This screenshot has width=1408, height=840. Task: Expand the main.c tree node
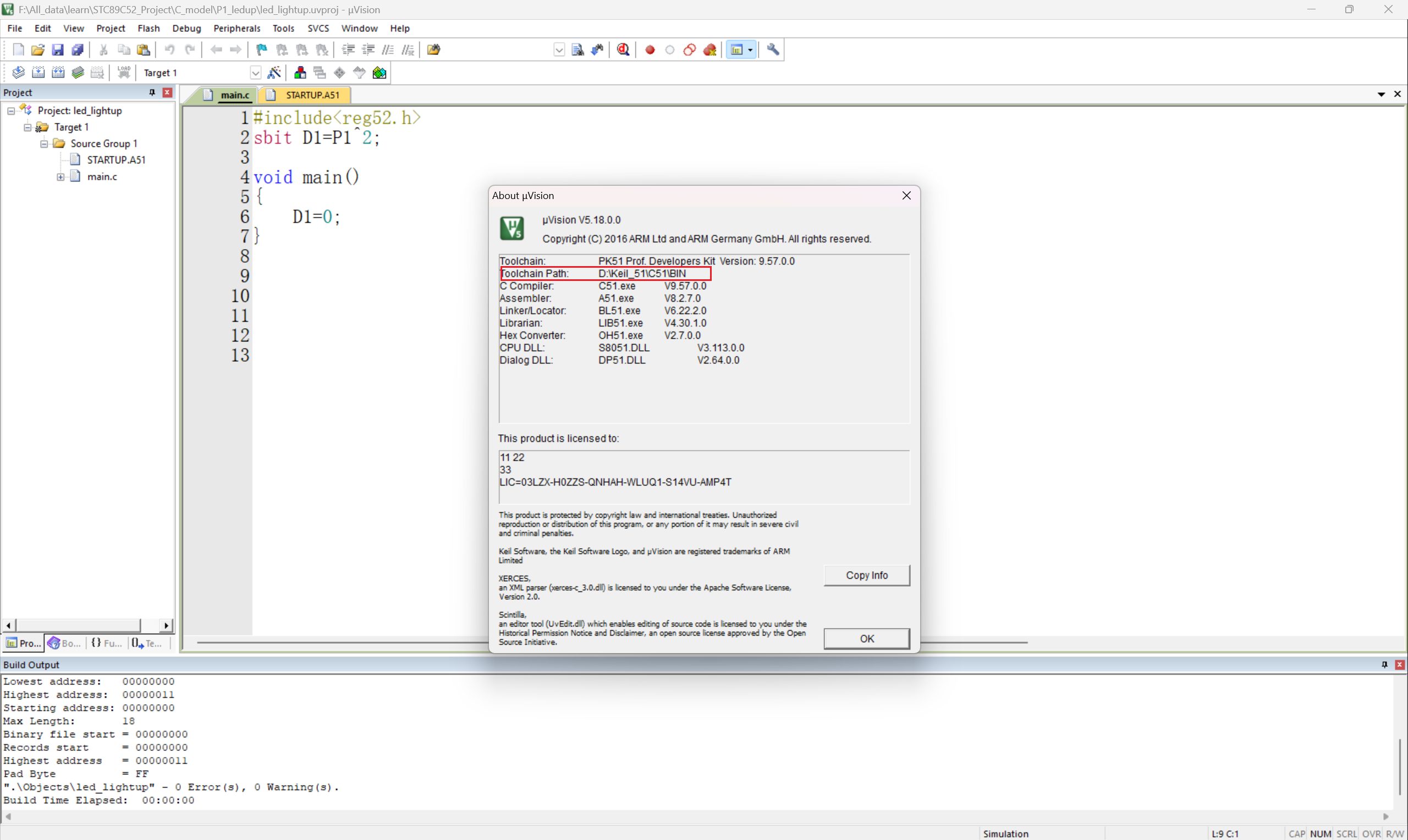point(61,176)
